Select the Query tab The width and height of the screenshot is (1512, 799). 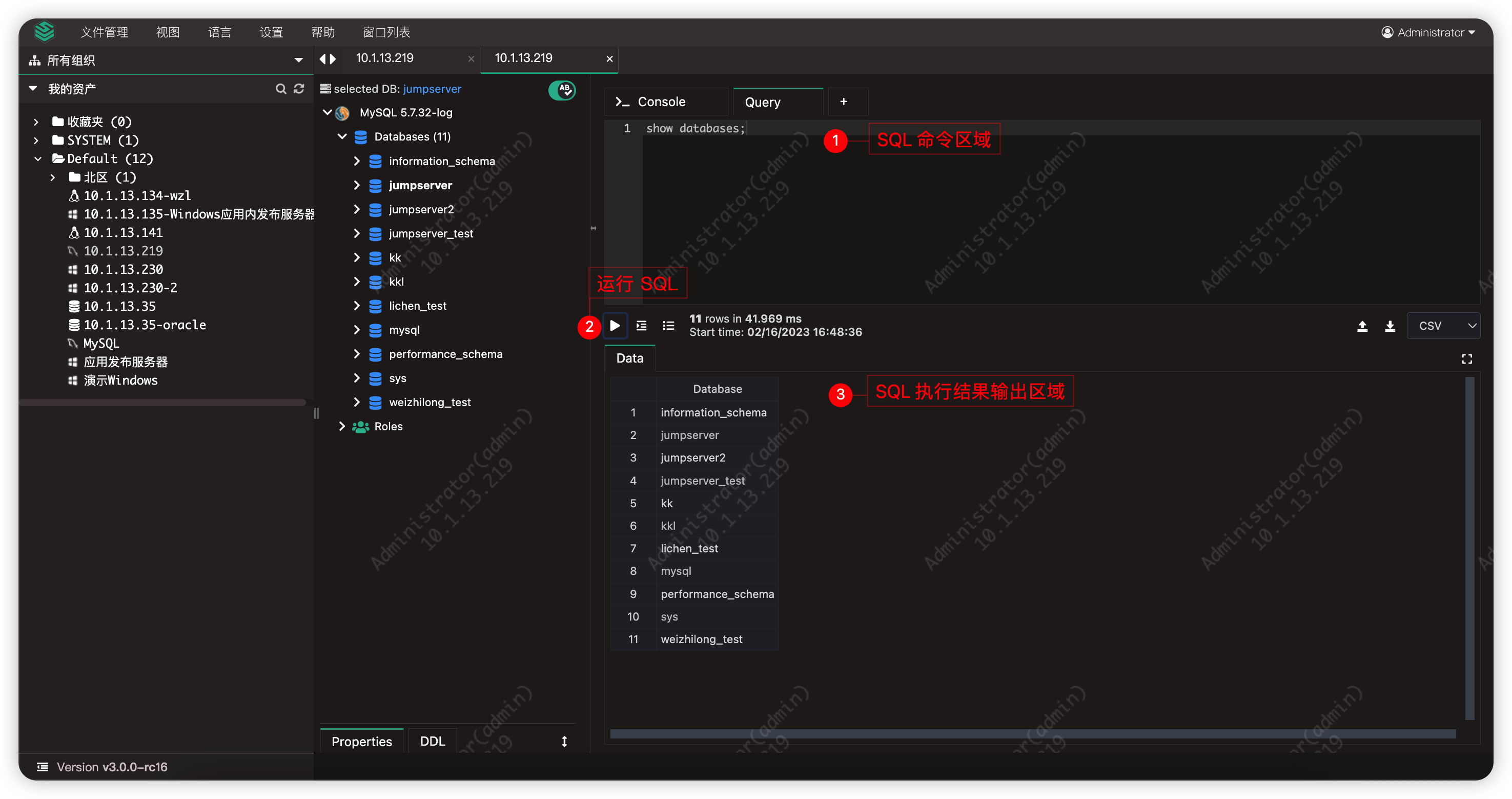point(778,102)
